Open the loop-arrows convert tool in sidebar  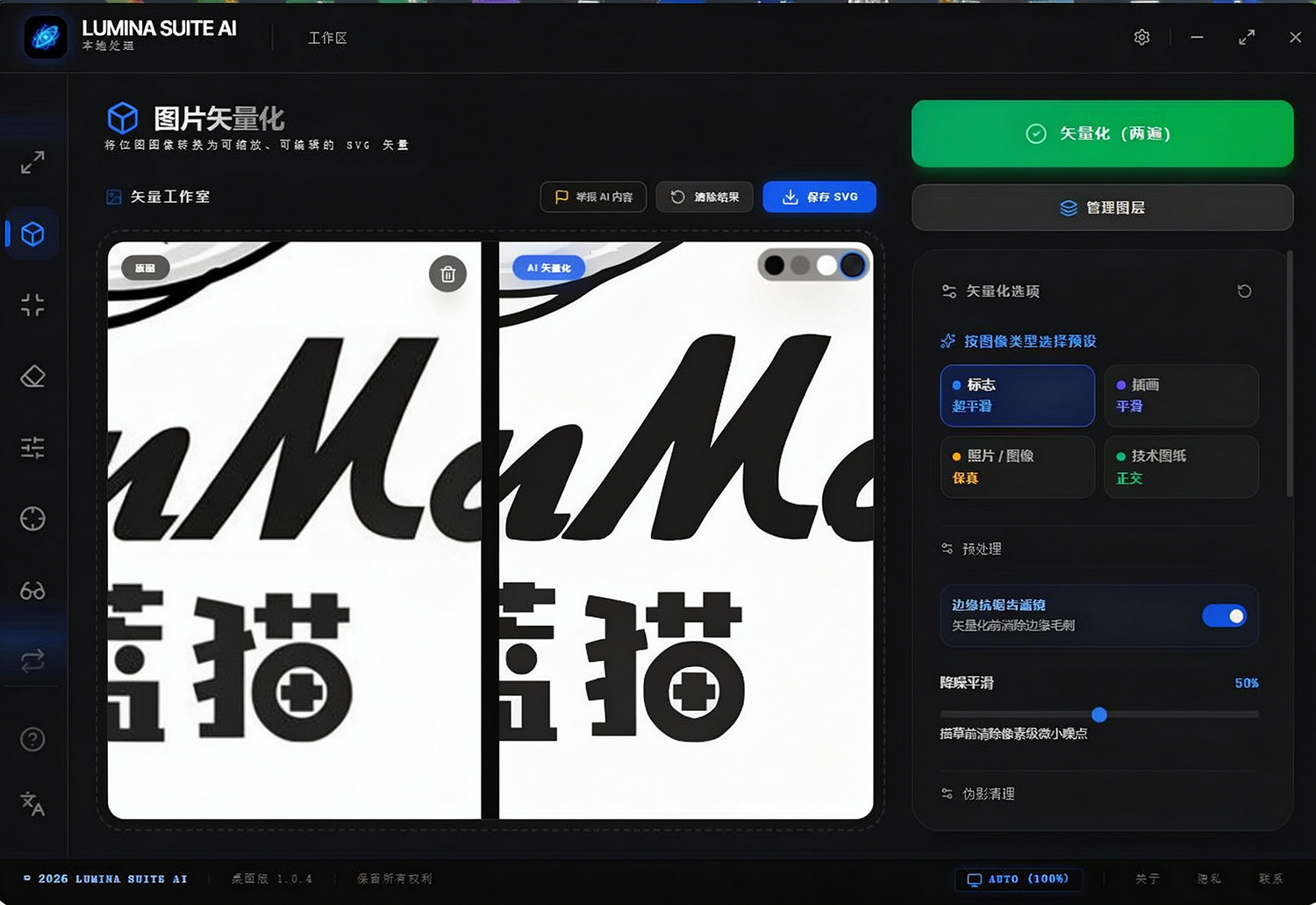(x=32, y=660)
